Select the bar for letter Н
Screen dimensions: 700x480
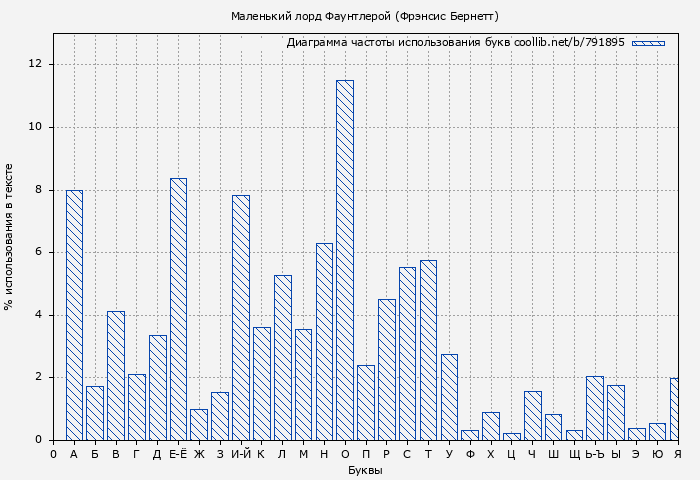click(324, 341)
